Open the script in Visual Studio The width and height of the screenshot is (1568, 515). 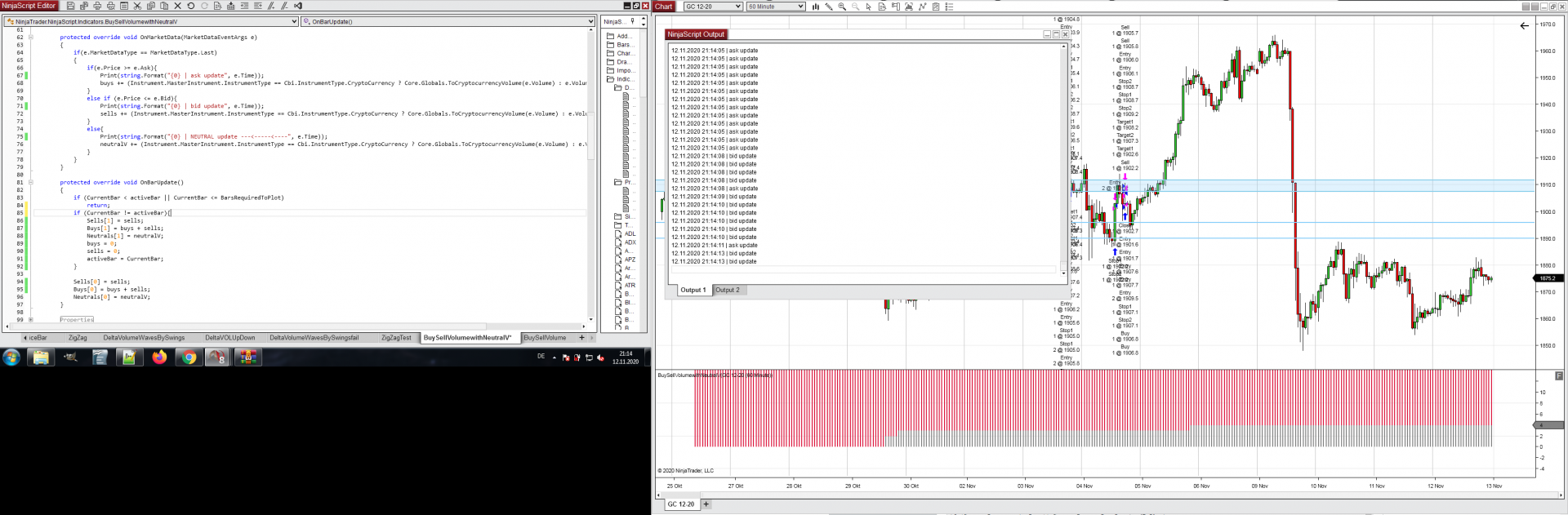pyautogui.click(x=298, y=6)
